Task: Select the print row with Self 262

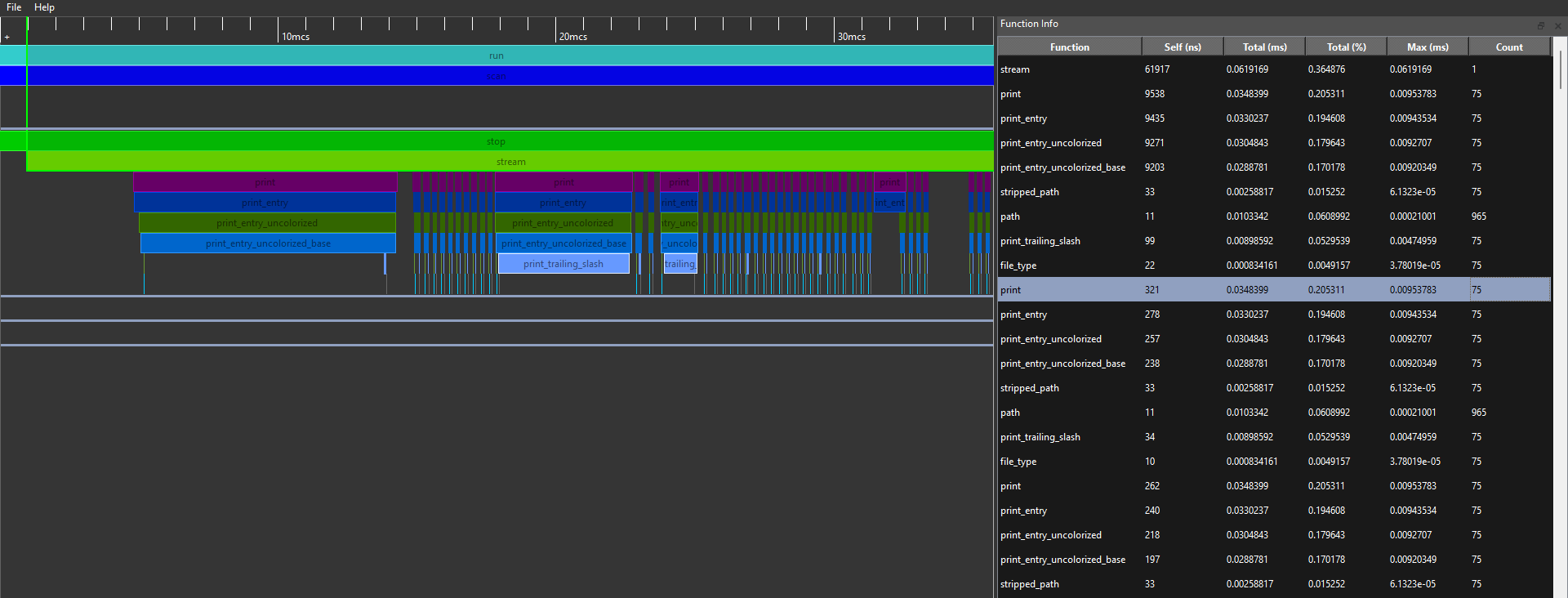Action: pos(1274,486)
